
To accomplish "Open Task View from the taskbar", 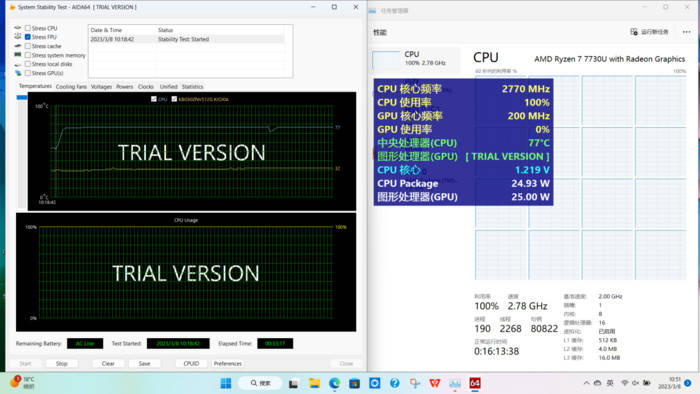I will pos(293,383).
